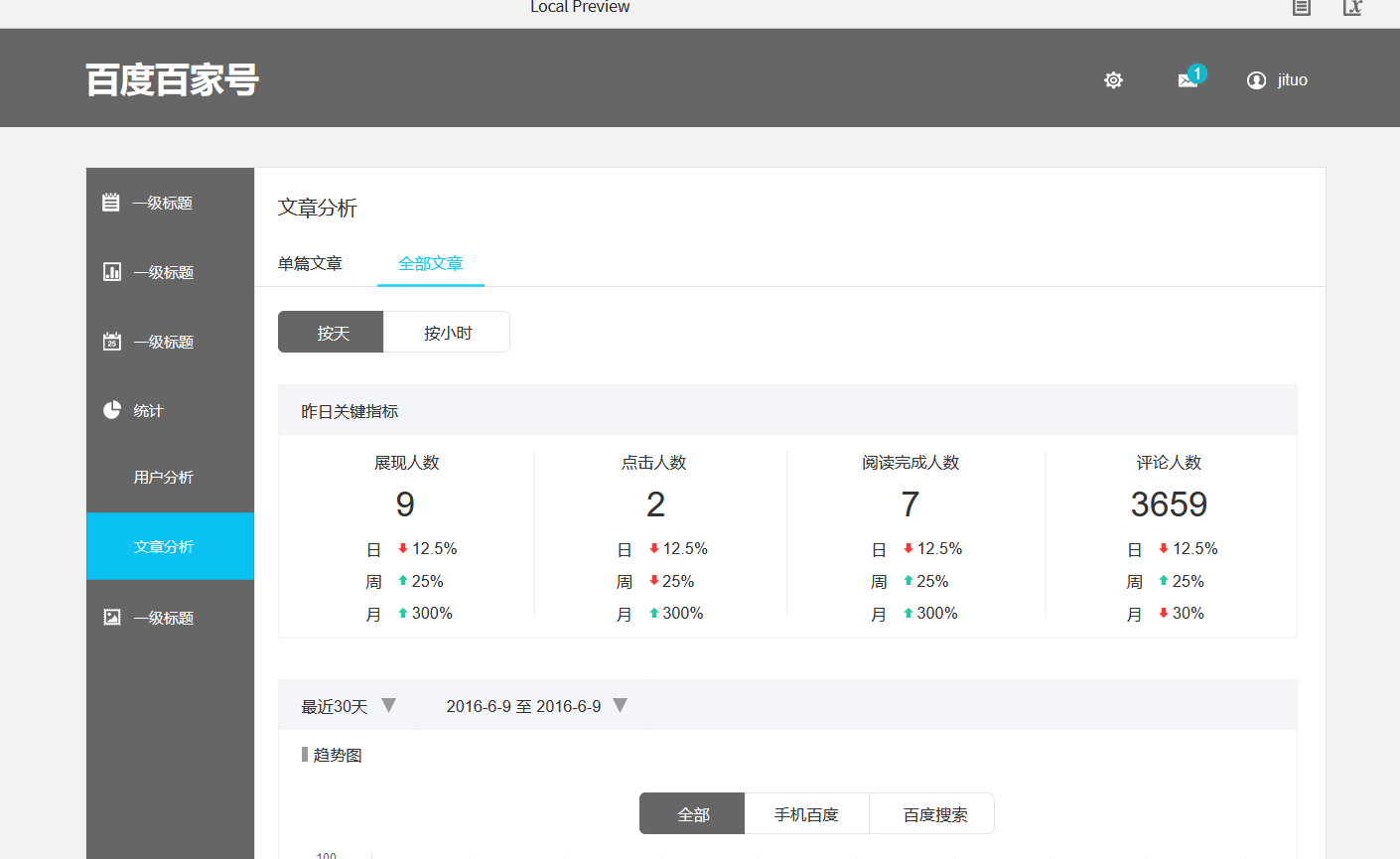Click red down arrow for 评论人数 月
1400x859 pixels.
[1164, 614]
